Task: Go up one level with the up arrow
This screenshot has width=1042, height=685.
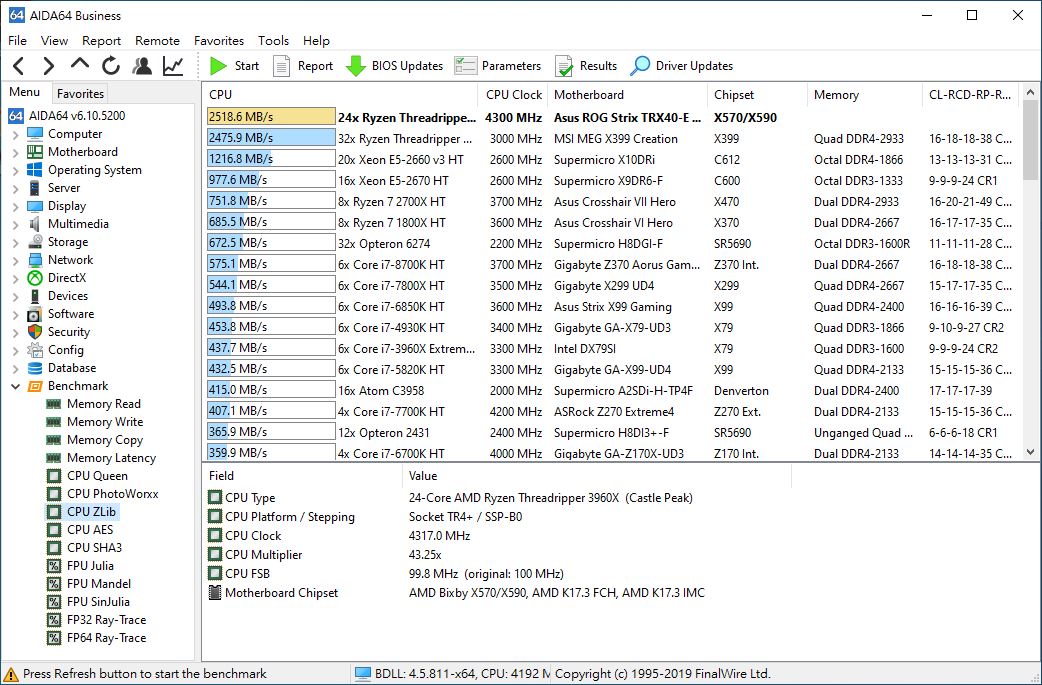Action: pos(80,64)
